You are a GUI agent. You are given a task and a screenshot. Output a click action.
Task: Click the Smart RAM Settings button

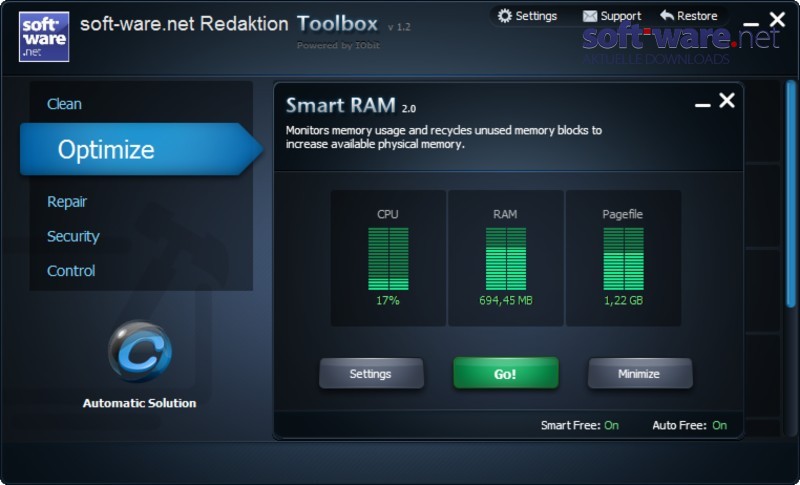click(x=371, y=374)
